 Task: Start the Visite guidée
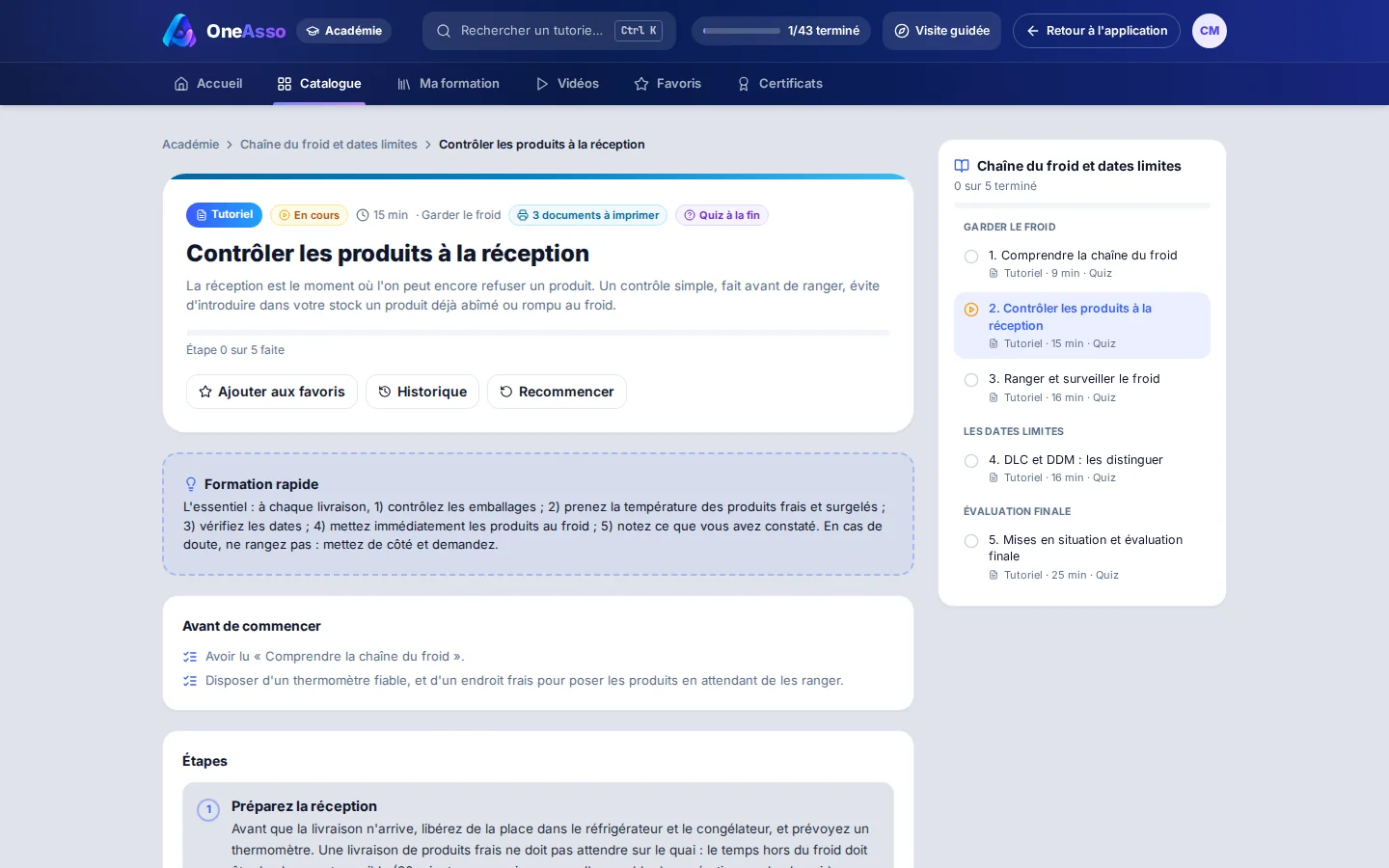941,31
